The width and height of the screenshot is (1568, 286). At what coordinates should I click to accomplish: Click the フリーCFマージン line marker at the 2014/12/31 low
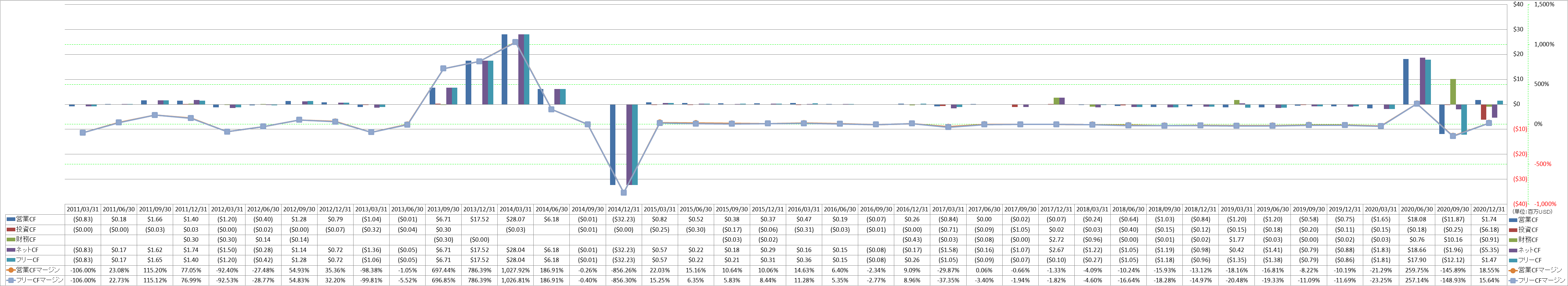[x=624, y=192]
